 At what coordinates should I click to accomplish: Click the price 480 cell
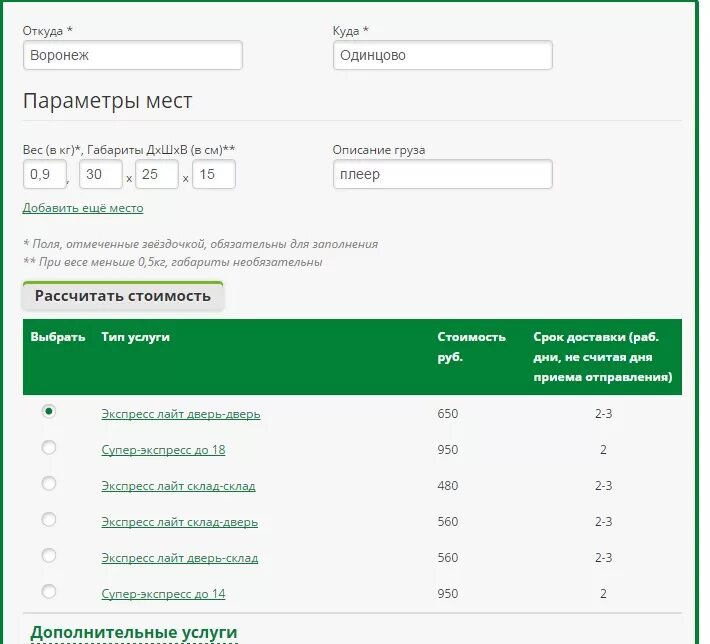pos(448,486)
